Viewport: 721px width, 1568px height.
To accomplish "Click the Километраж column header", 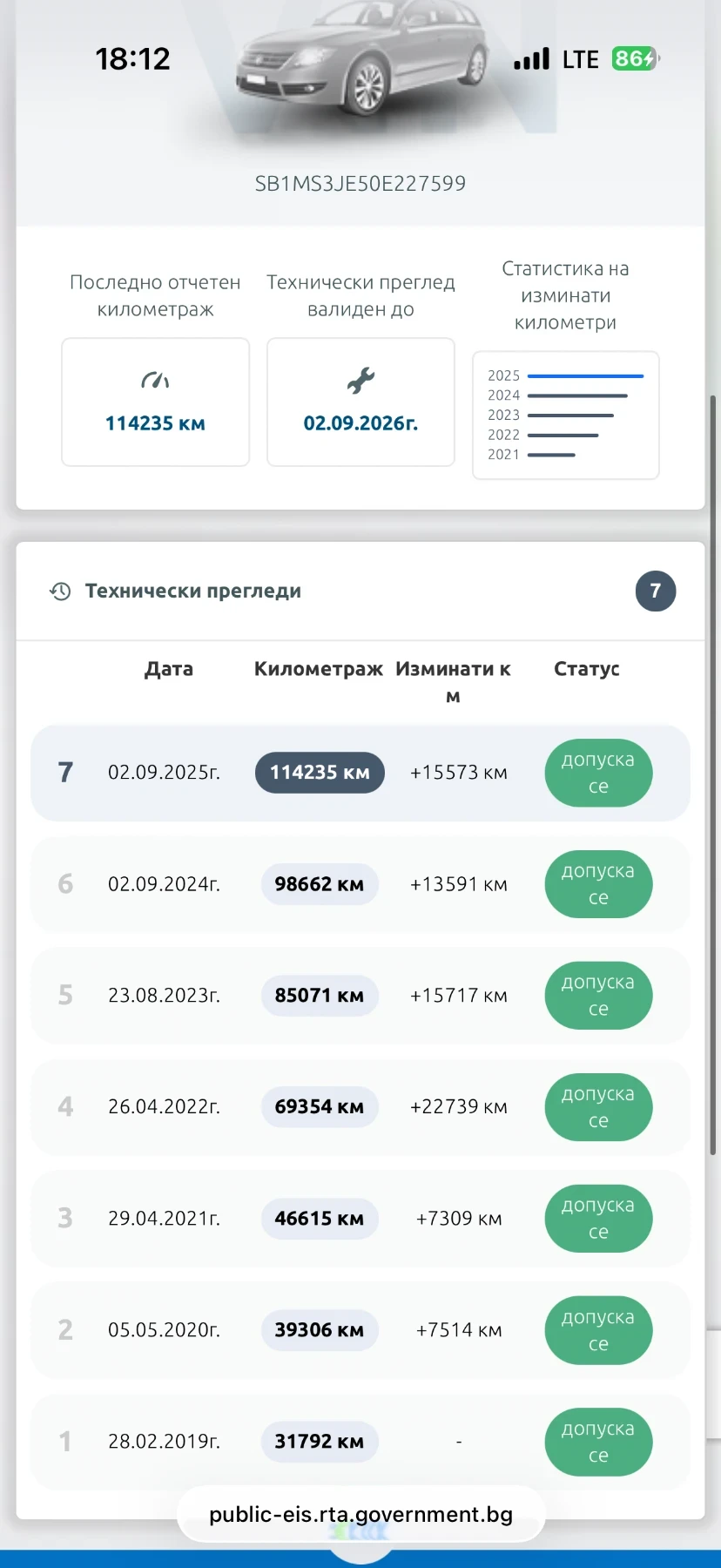I will pos(319,669).
